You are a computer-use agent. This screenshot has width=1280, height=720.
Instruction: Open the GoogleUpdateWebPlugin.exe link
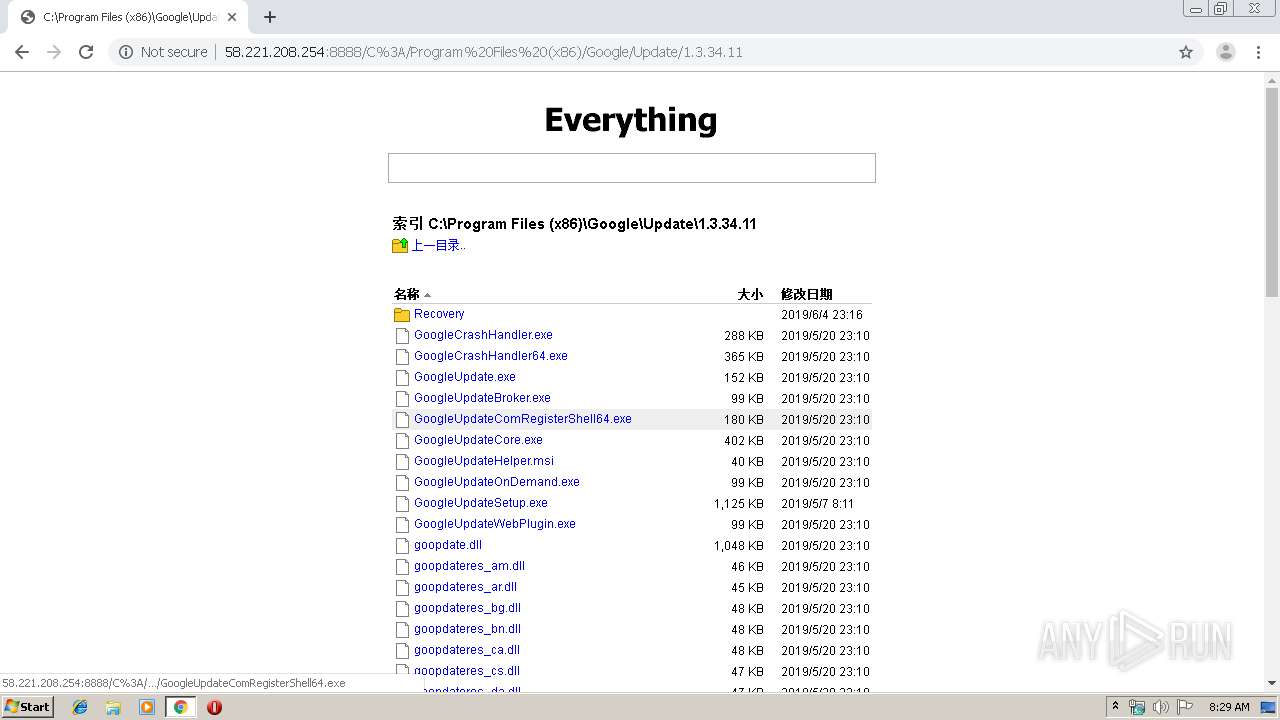click(495, 524)
